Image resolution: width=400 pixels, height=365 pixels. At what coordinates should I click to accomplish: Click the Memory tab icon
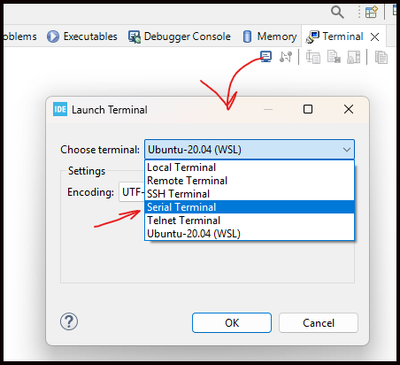point(247,37)
